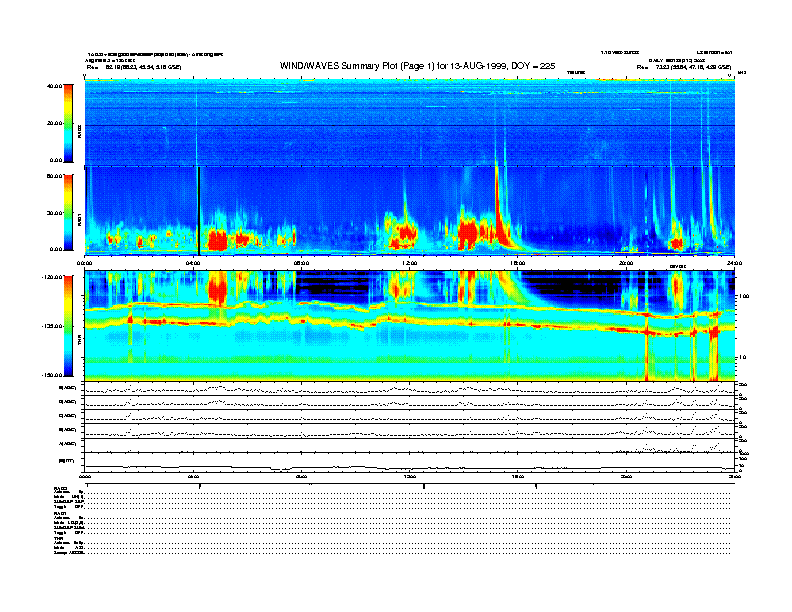
Task: Click the -150.00 tick on TNR scale
Action: coord(52,375)
